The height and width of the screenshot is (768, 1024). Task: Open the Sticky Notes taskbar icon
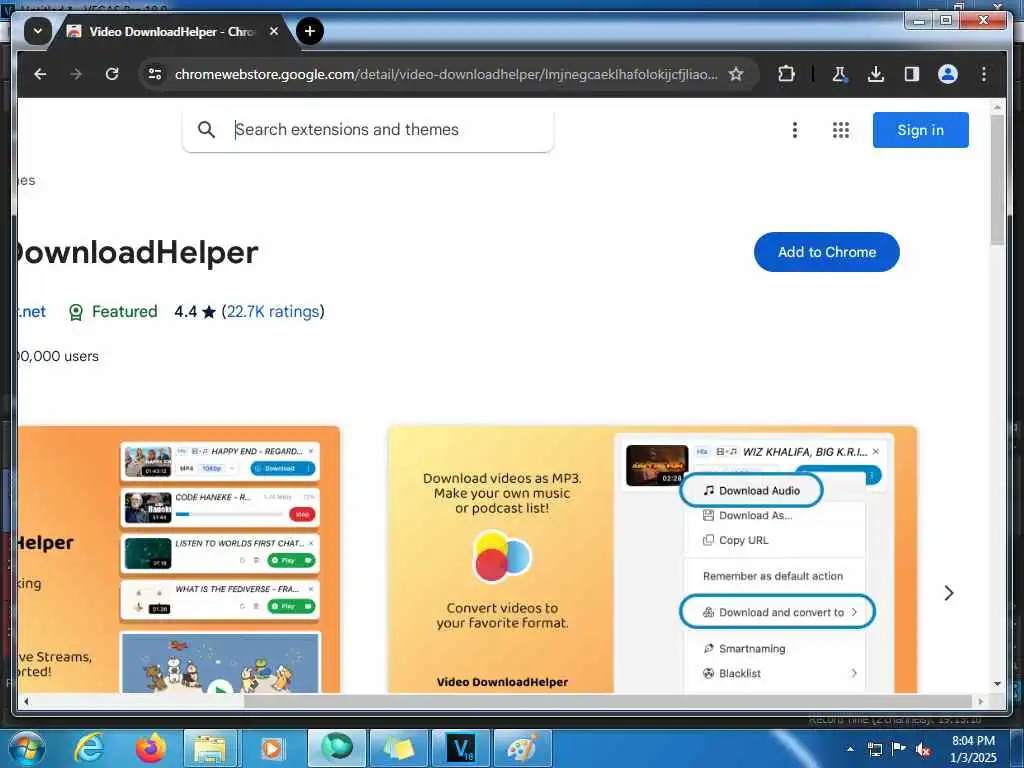tap(398, 748)
